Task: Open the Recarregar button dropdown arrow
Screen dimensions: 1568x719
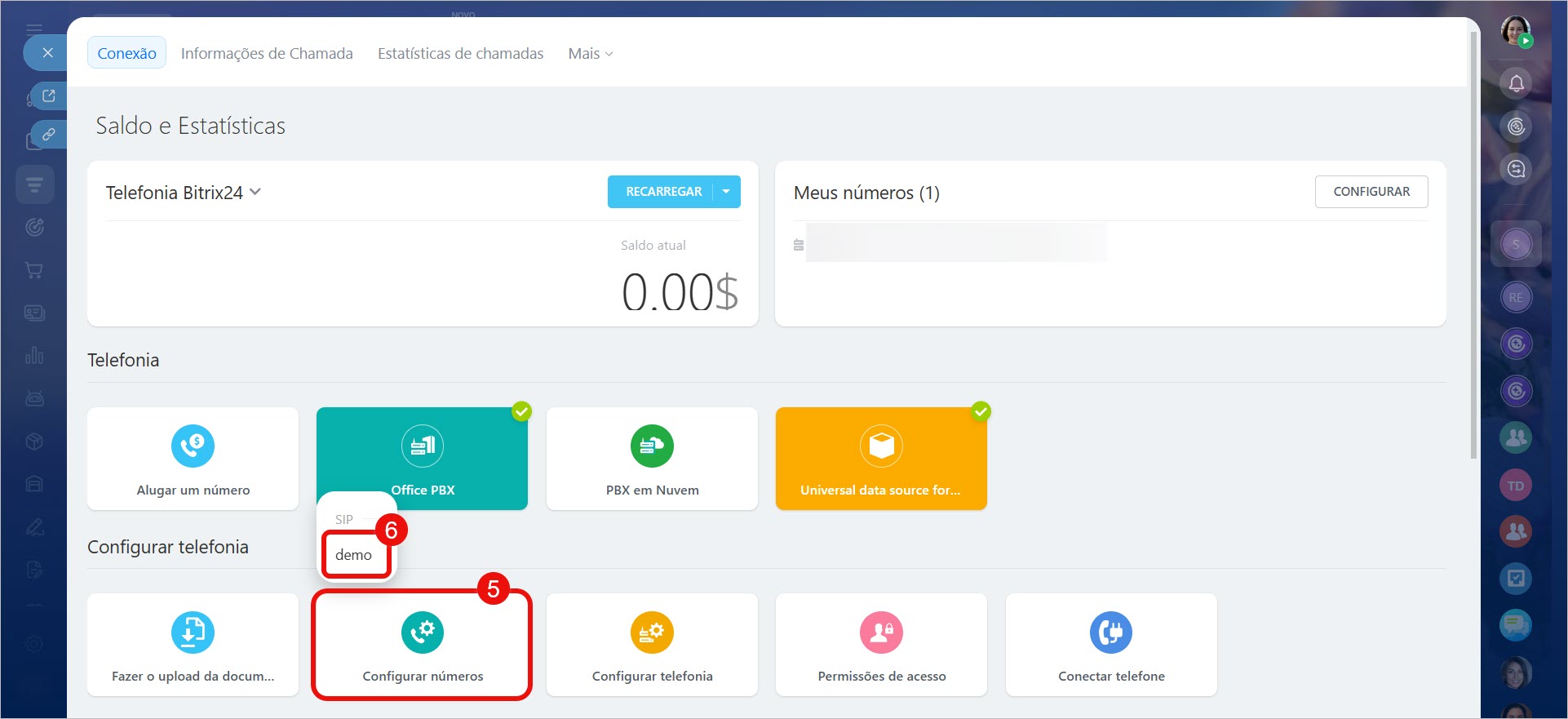Action: click(x=726, y=192)
